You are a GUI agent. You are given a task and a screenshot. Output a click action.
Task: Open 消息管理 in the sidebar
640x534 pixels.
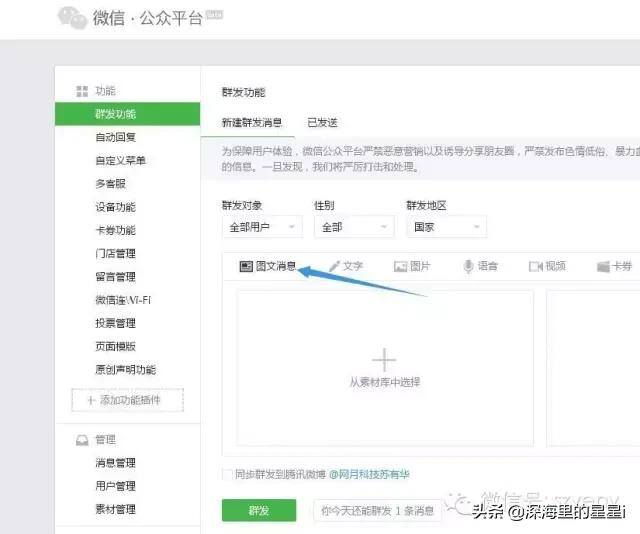pyautogui.click(x=116, y=463)
